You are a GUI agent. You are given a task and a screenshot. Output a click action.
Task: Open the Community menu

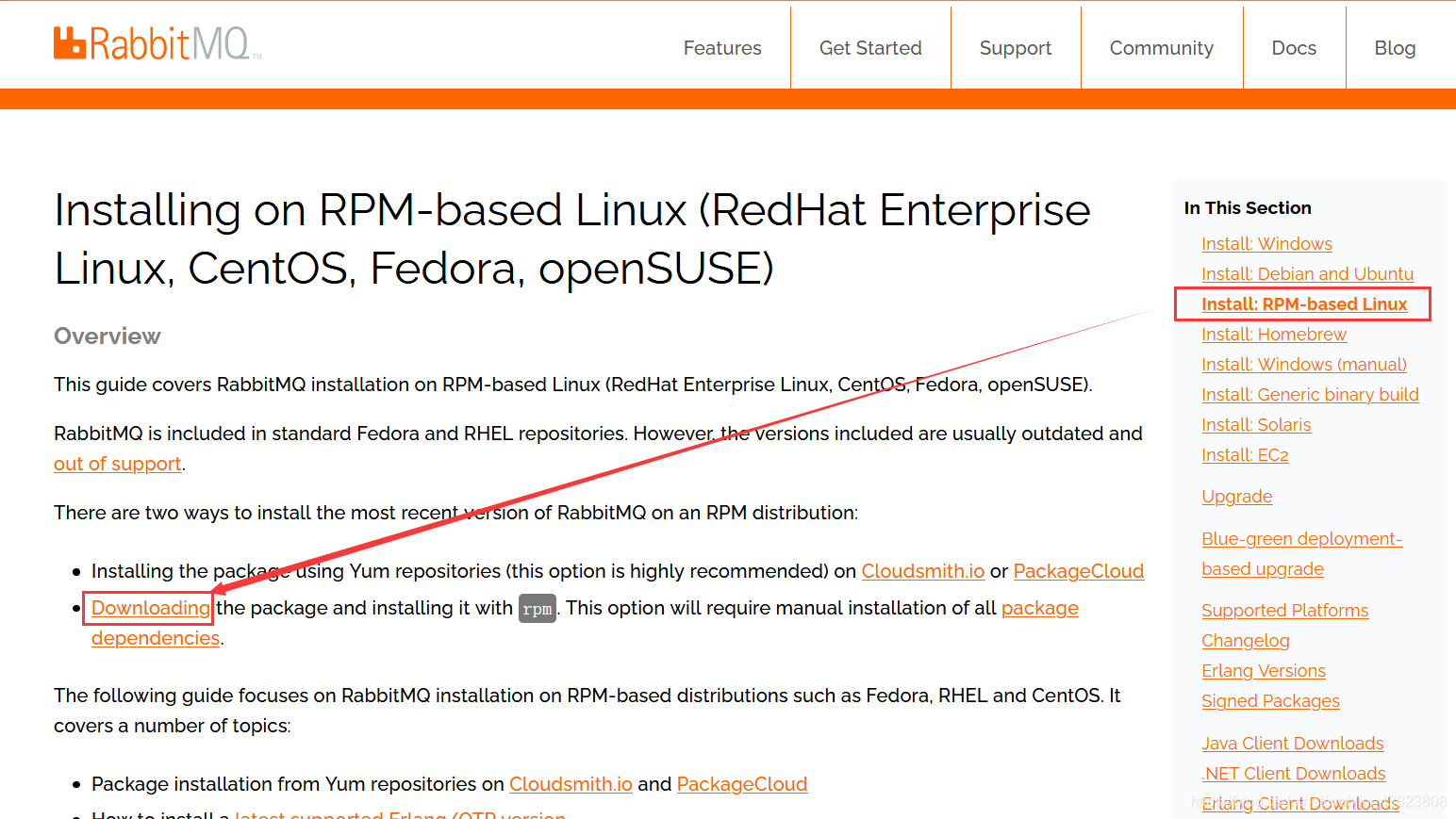click(1162, 48)
